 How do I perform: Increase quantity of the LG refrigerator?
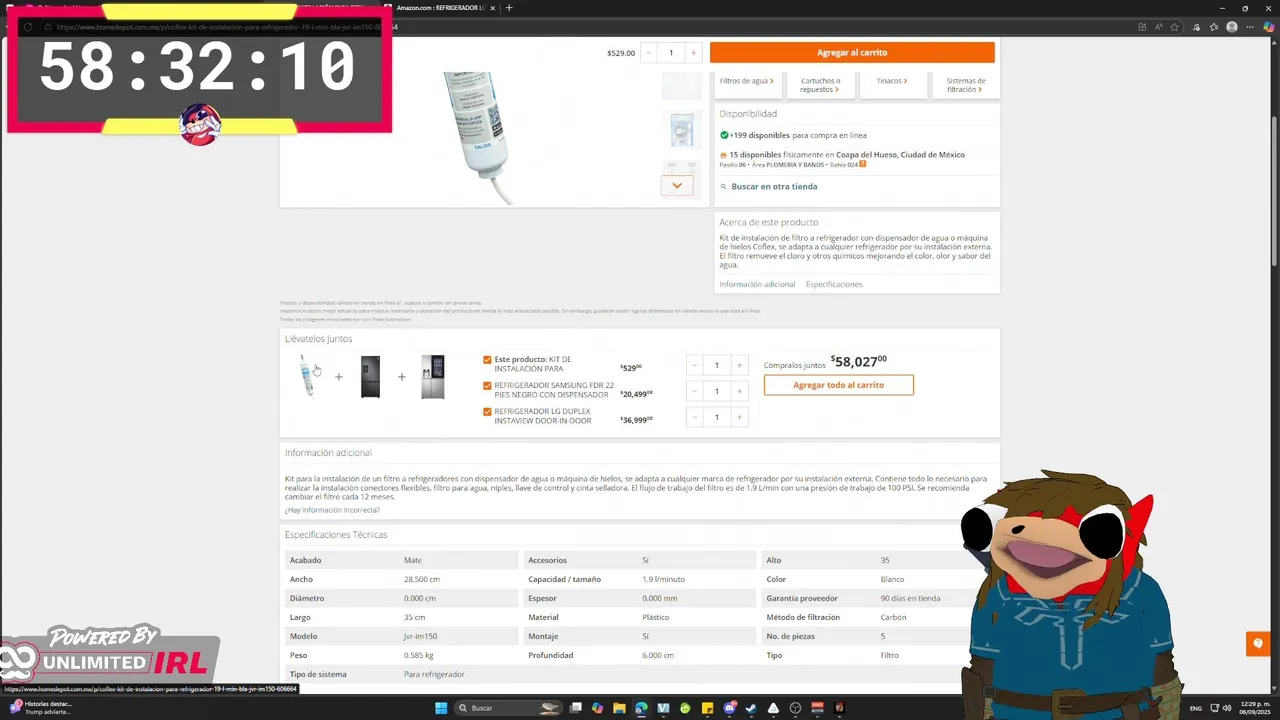739,417
